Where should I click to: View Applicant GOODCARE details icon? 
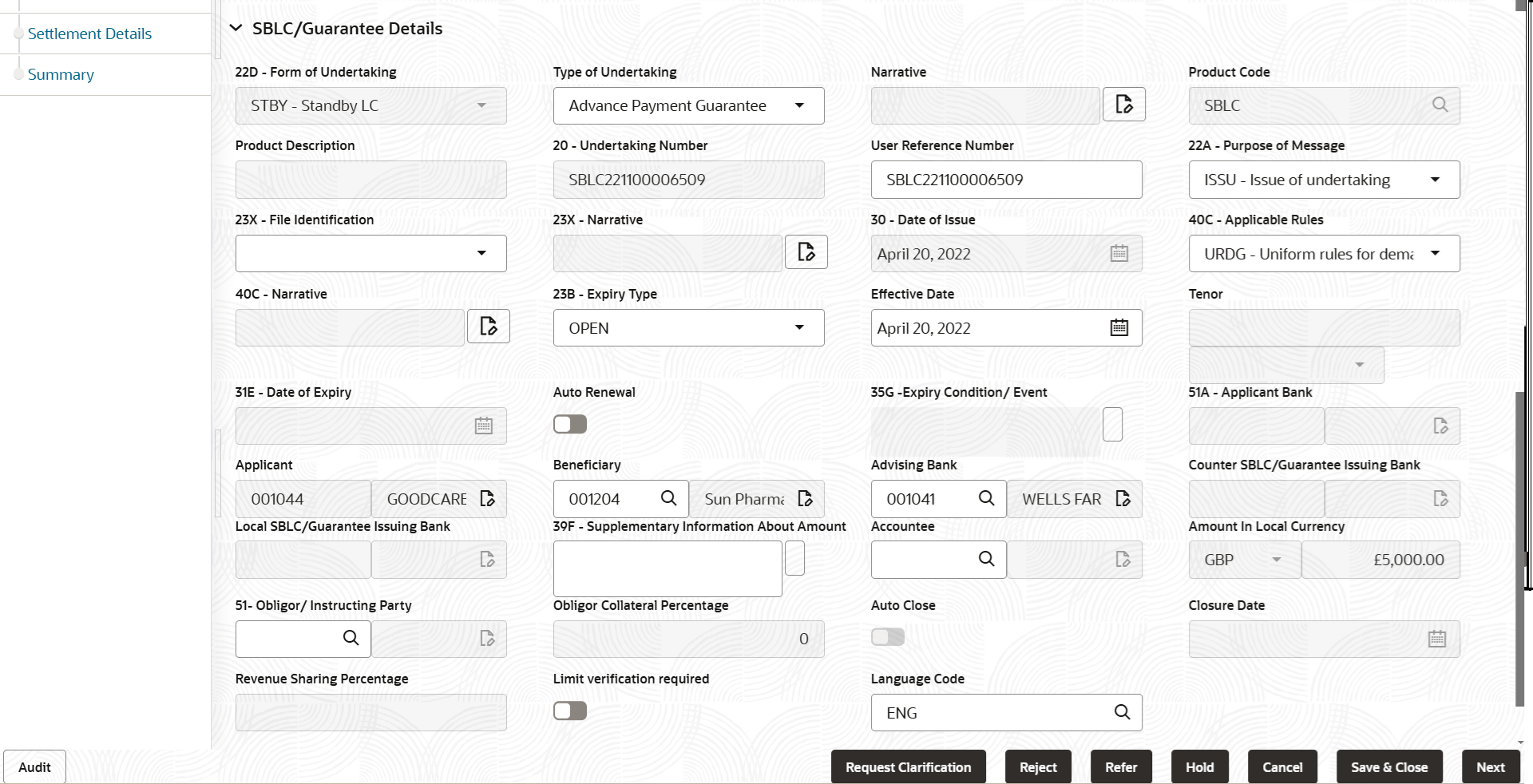point(487,498)
